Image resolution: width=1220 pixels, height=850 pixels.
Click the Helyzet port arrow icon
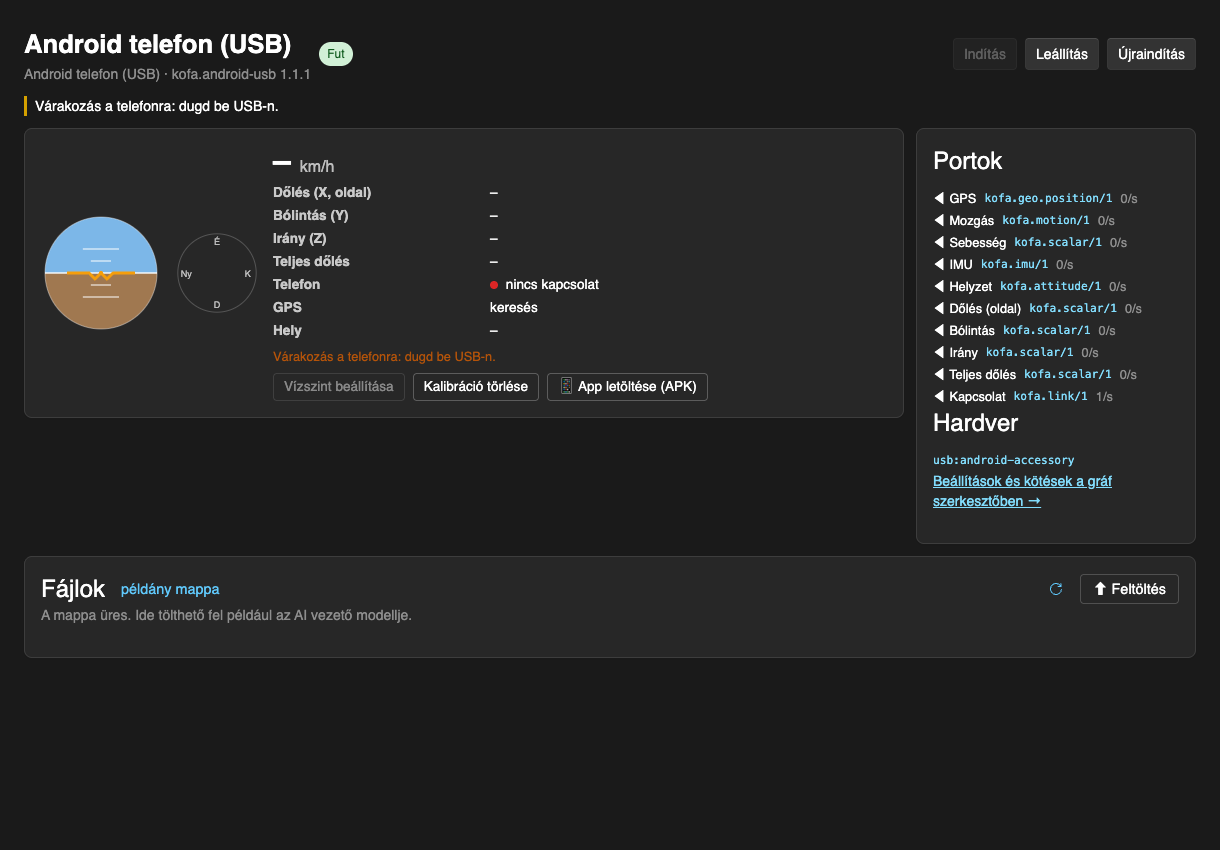(939, 286)
